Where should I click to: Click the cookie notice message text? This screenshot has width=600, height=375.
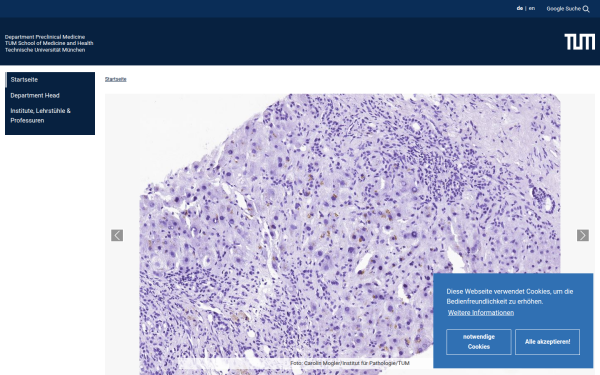click(x=510, y=297)
